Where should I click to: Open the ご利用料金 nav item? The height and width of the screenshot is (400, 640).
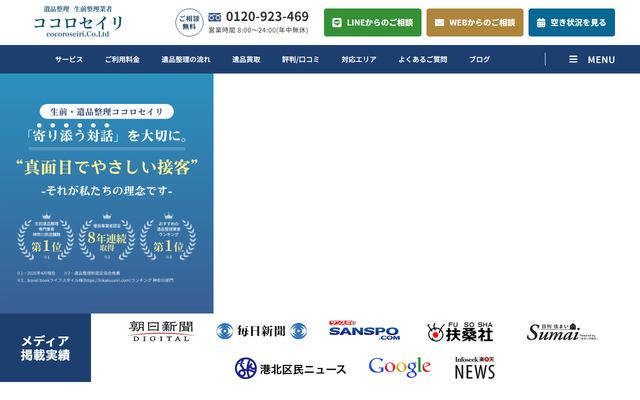click(x=122, y=59)
